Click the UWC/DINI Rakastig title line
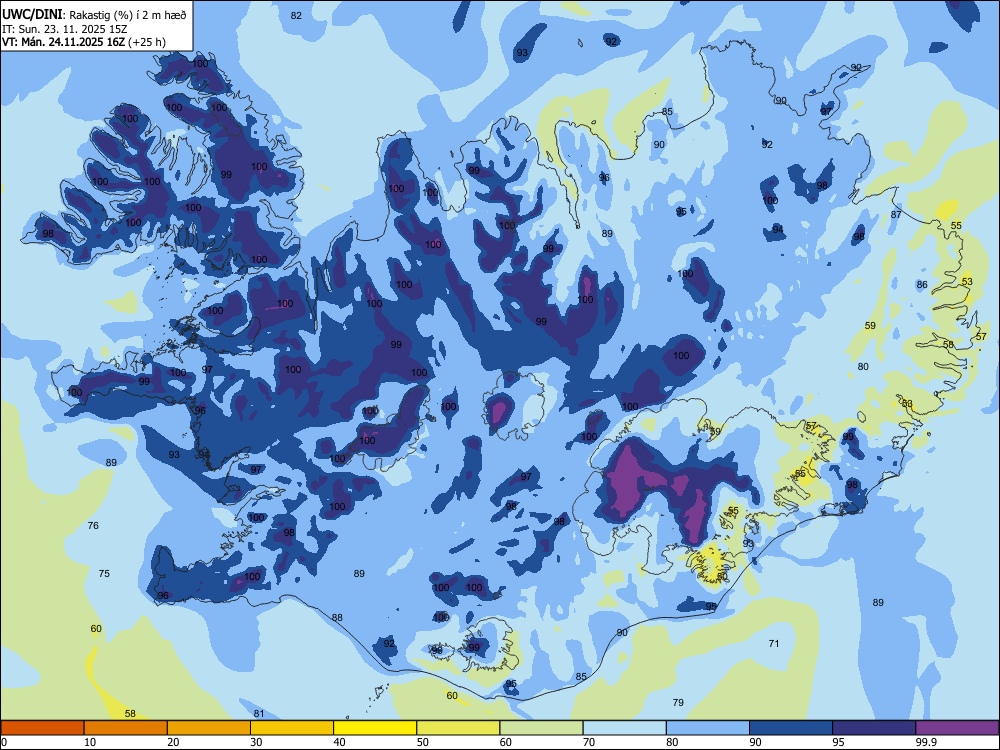1000x750 pixels. (94, 15)
